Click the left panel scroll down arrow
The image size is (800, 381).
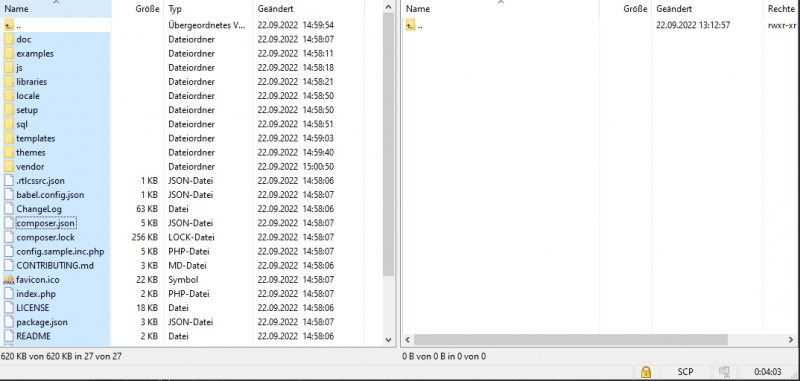388,340
